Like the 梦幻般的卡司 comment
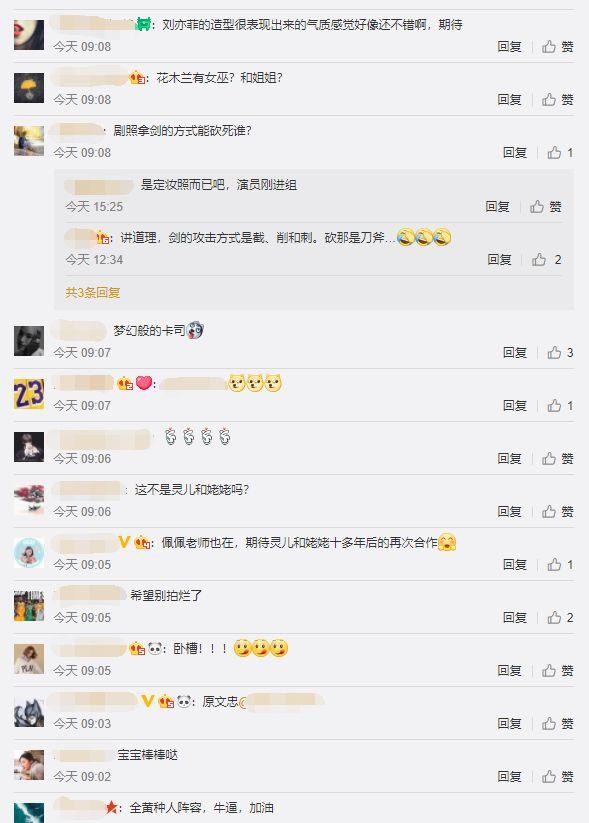 pos(560,353)
